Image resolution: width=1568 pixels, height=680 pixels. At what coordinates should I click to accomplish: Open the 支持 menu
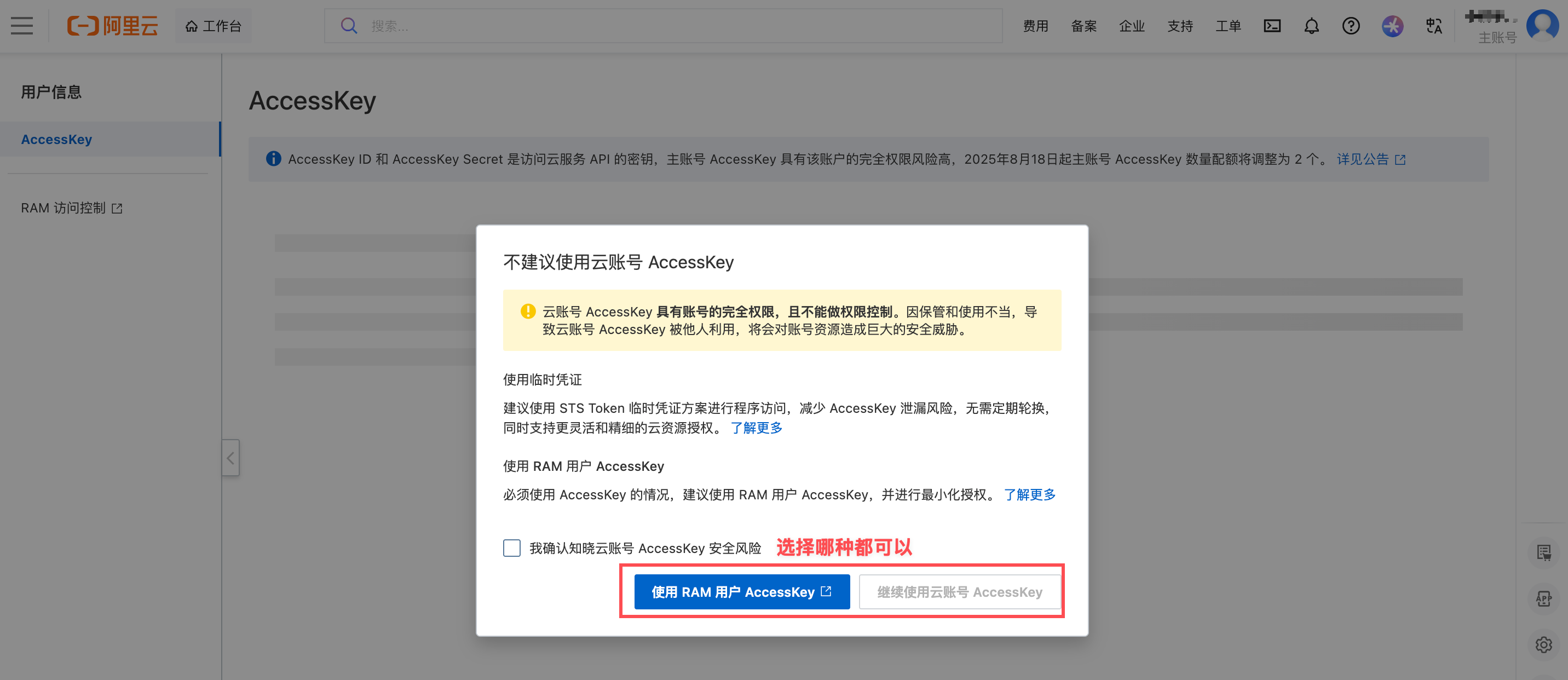(1180, 26)
